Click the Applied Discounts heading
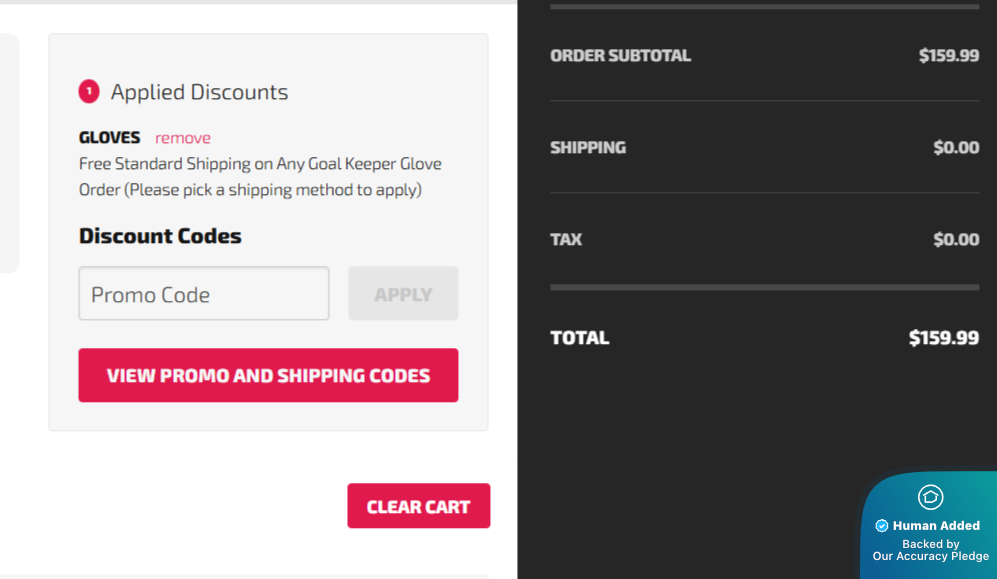Screen dimensions: 997x579 [x=199, y=92]
